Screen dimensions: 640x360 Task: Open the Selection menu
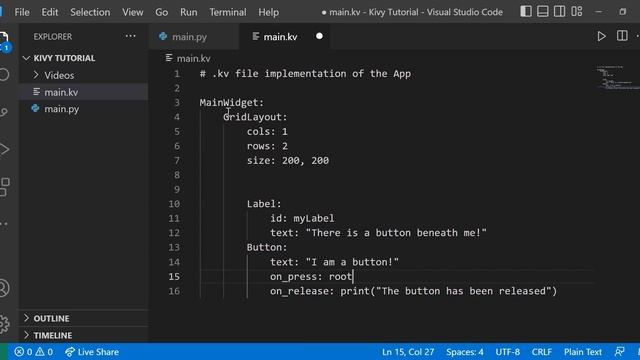tap(90, 12)
